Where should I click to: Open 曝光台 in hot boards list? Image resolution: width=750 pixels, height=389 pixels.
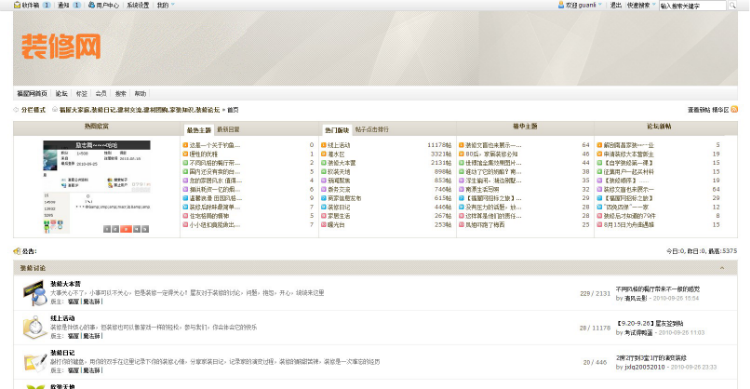tap(336, 224)
